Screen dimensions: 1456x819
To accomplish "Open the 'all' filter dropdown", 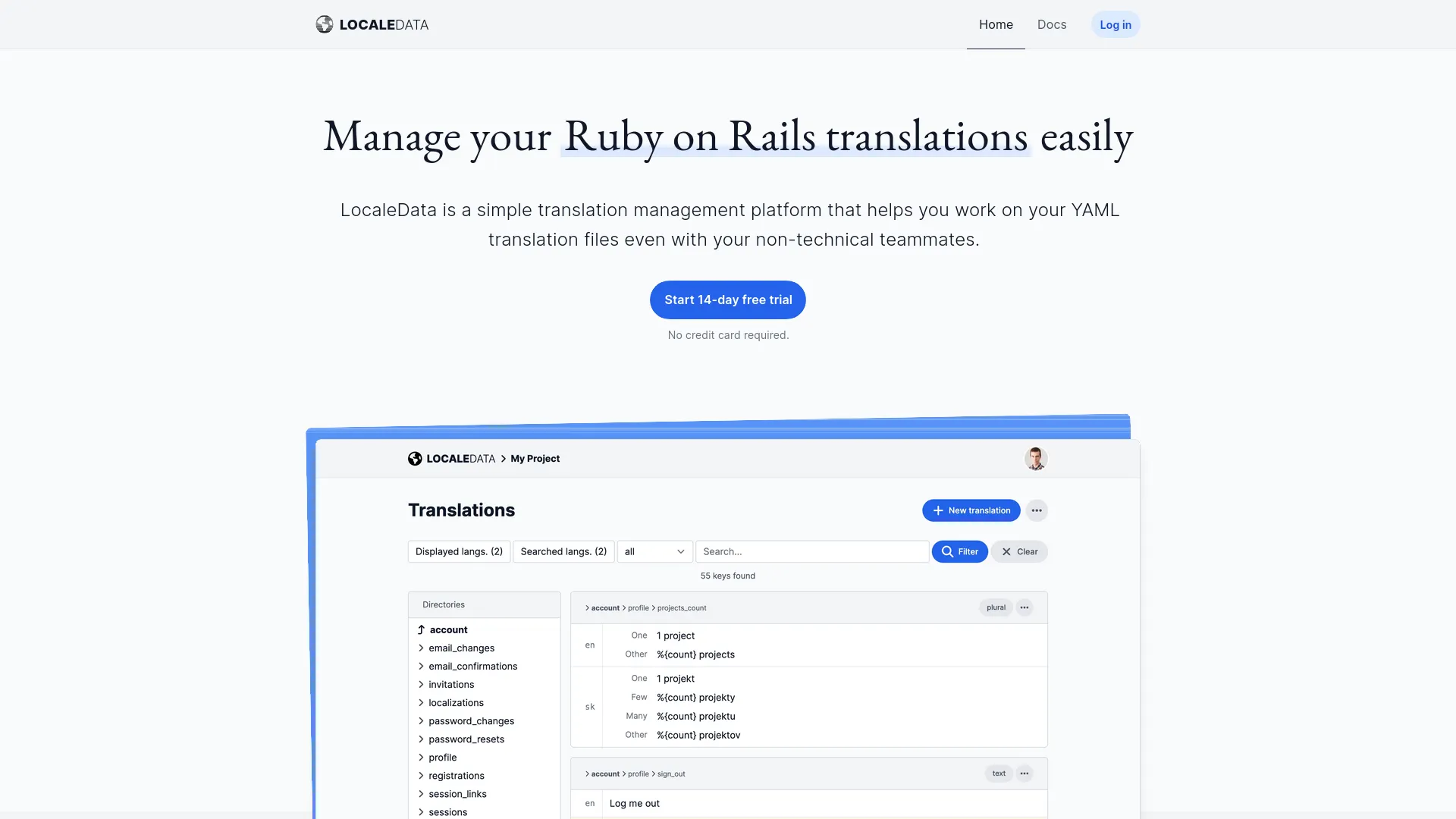I will pyautogui.click(x=654, y=551).
